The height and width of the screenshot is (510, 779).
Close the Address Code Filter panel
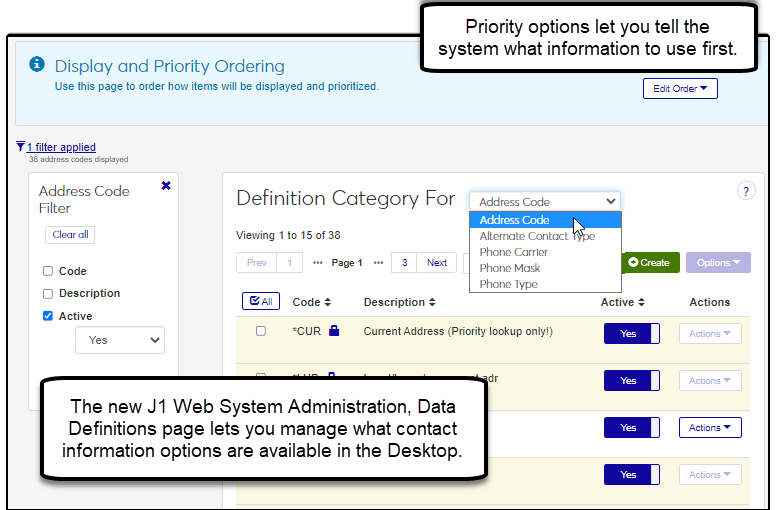pyautogui.click(x=166, y=185)
